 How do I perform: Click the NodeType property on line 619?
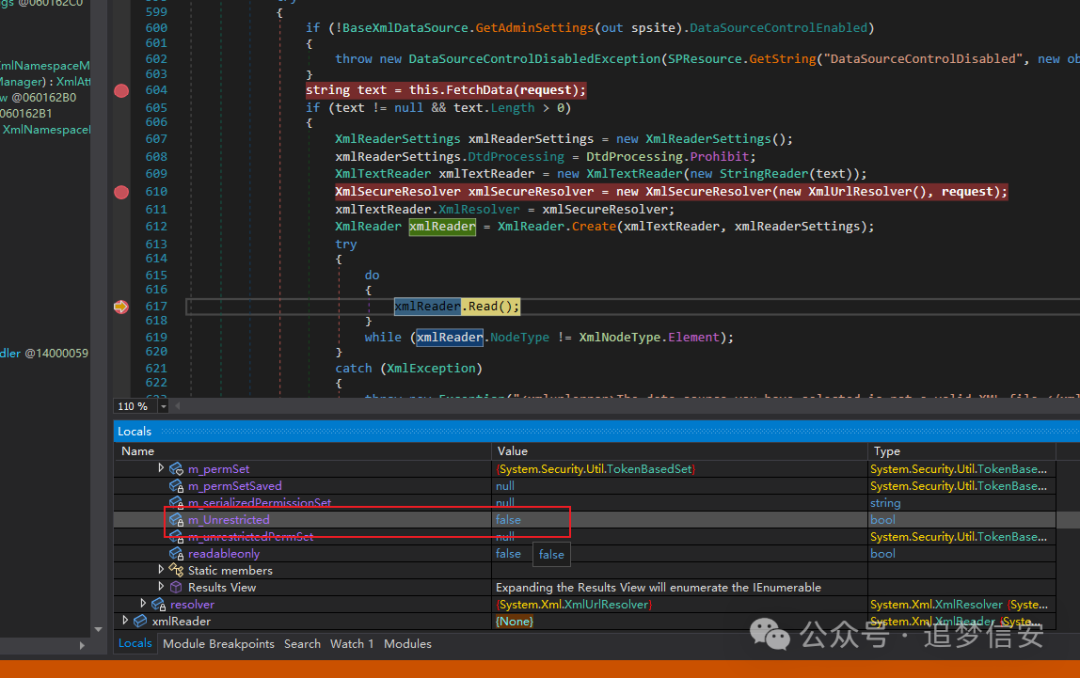(519, 338)
